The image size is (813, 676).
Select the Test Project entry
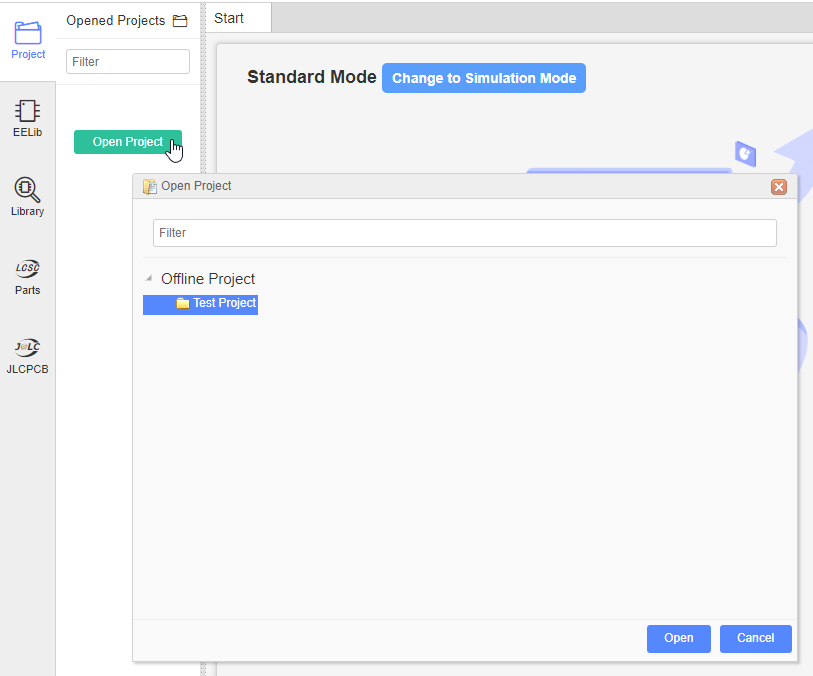click(x=201, y=304)
